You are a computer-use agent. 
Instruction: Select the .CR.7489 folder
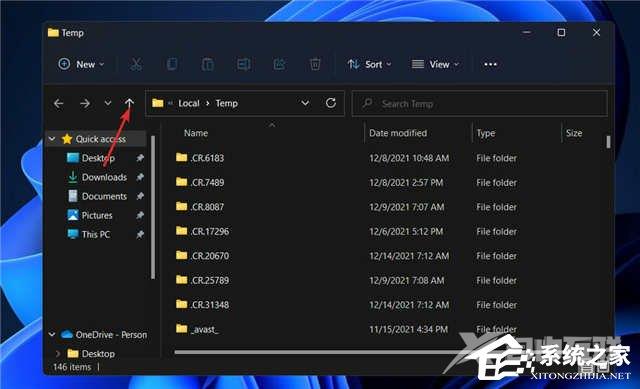(207, 182)
